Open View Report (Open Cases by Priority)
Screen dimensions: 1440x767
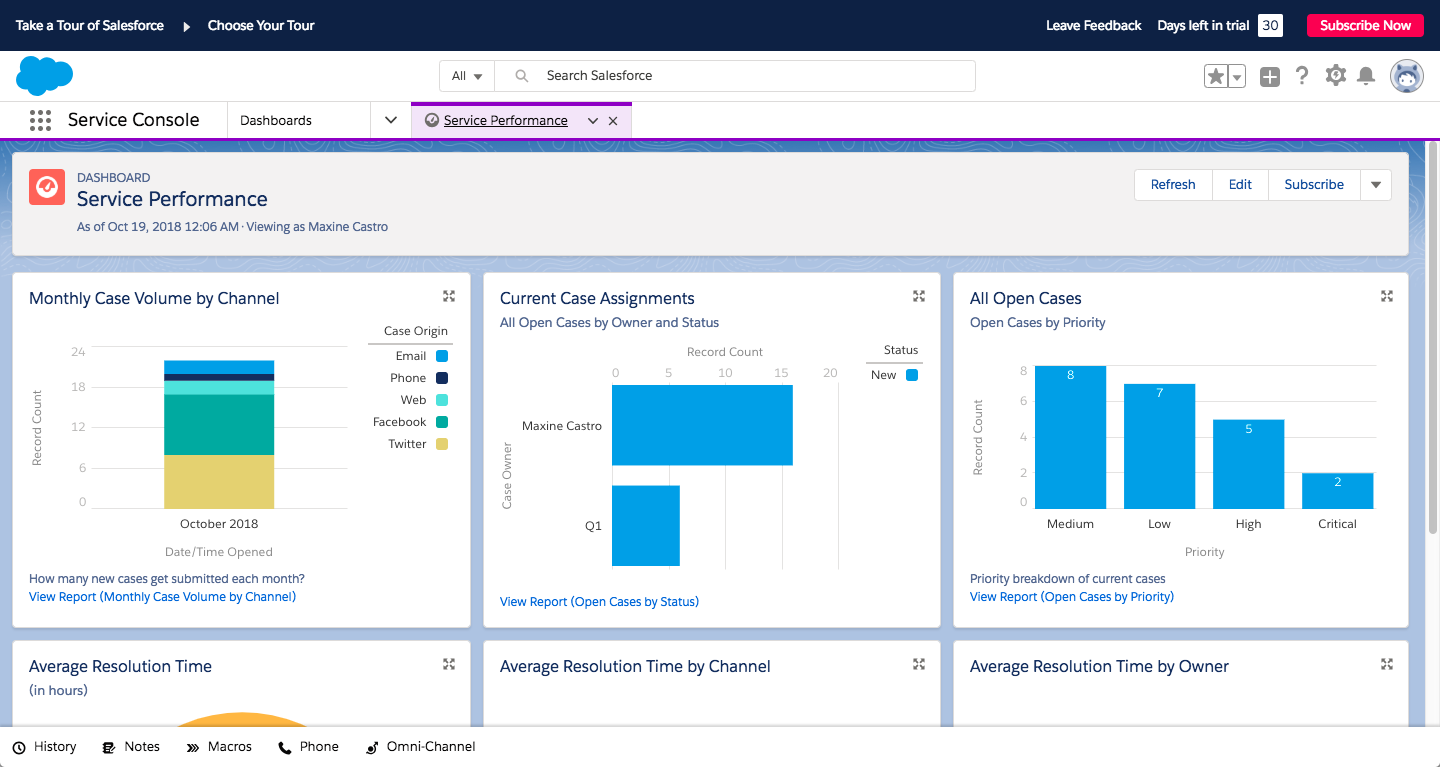1071,597
